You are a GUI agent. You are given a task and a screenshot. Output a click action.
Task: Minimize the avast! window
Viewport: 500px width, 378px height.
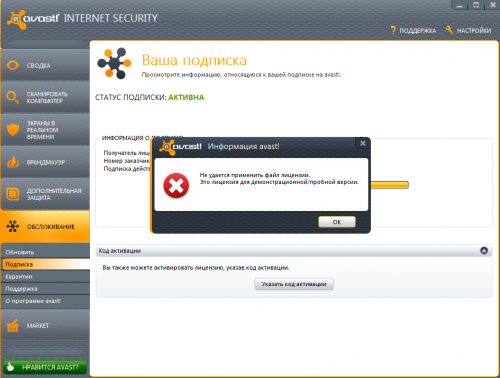pyautogui.click(x=460, y=5)
